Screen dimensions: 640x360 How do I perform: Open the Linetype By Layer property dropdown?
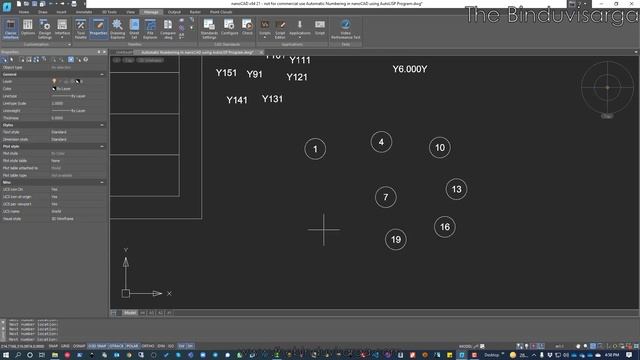[78, 96]
